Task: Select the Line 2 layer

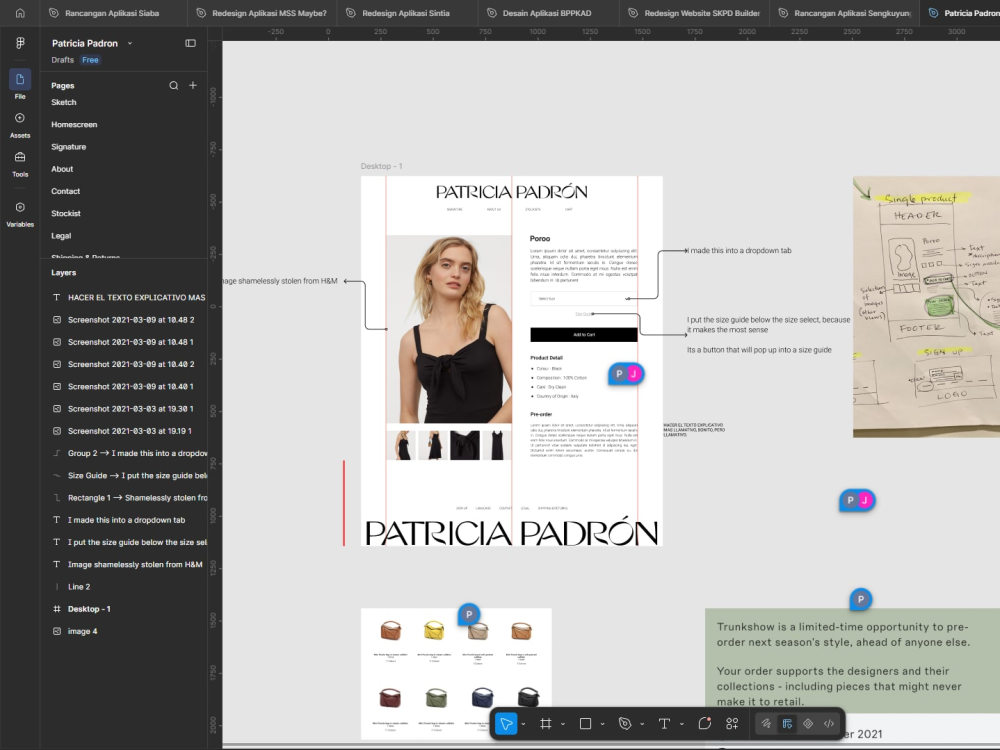Action: 124,587
